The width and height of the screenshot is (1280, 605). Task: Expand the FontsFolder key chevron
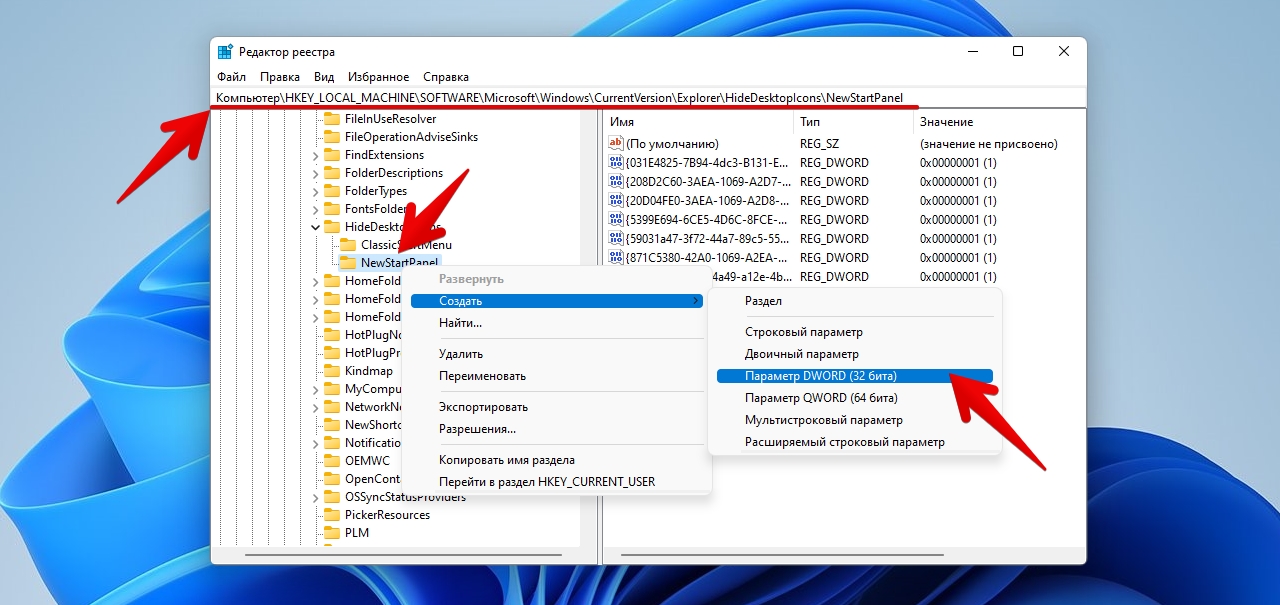click(315, 209)
